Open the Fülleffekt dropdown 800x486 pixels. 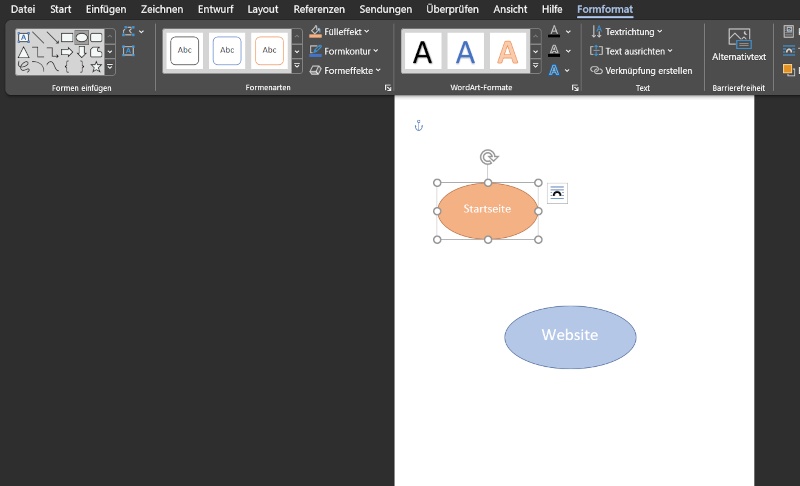tap(339, 32)
